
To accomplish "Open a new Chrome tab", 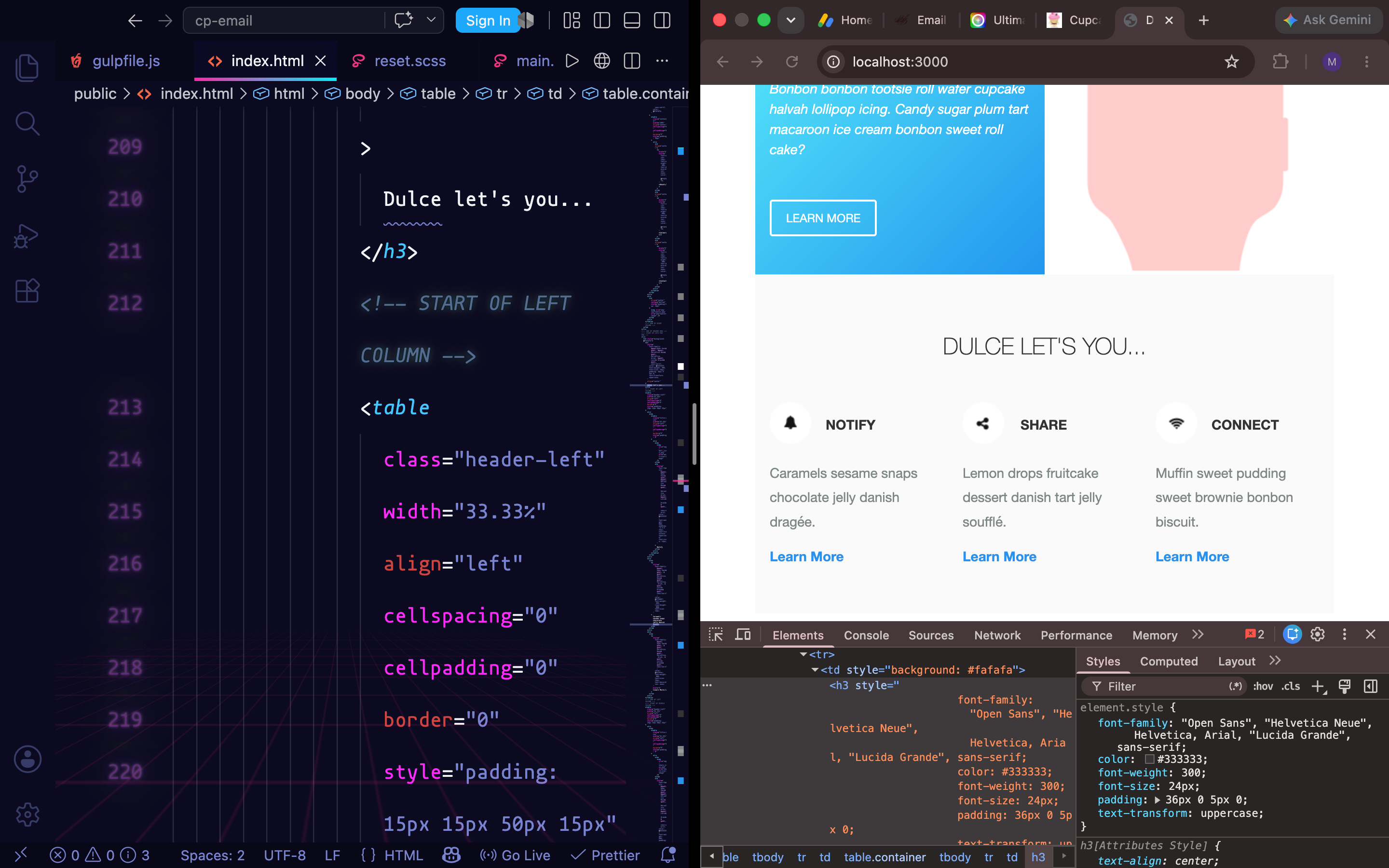I will tap(1204, 20).
